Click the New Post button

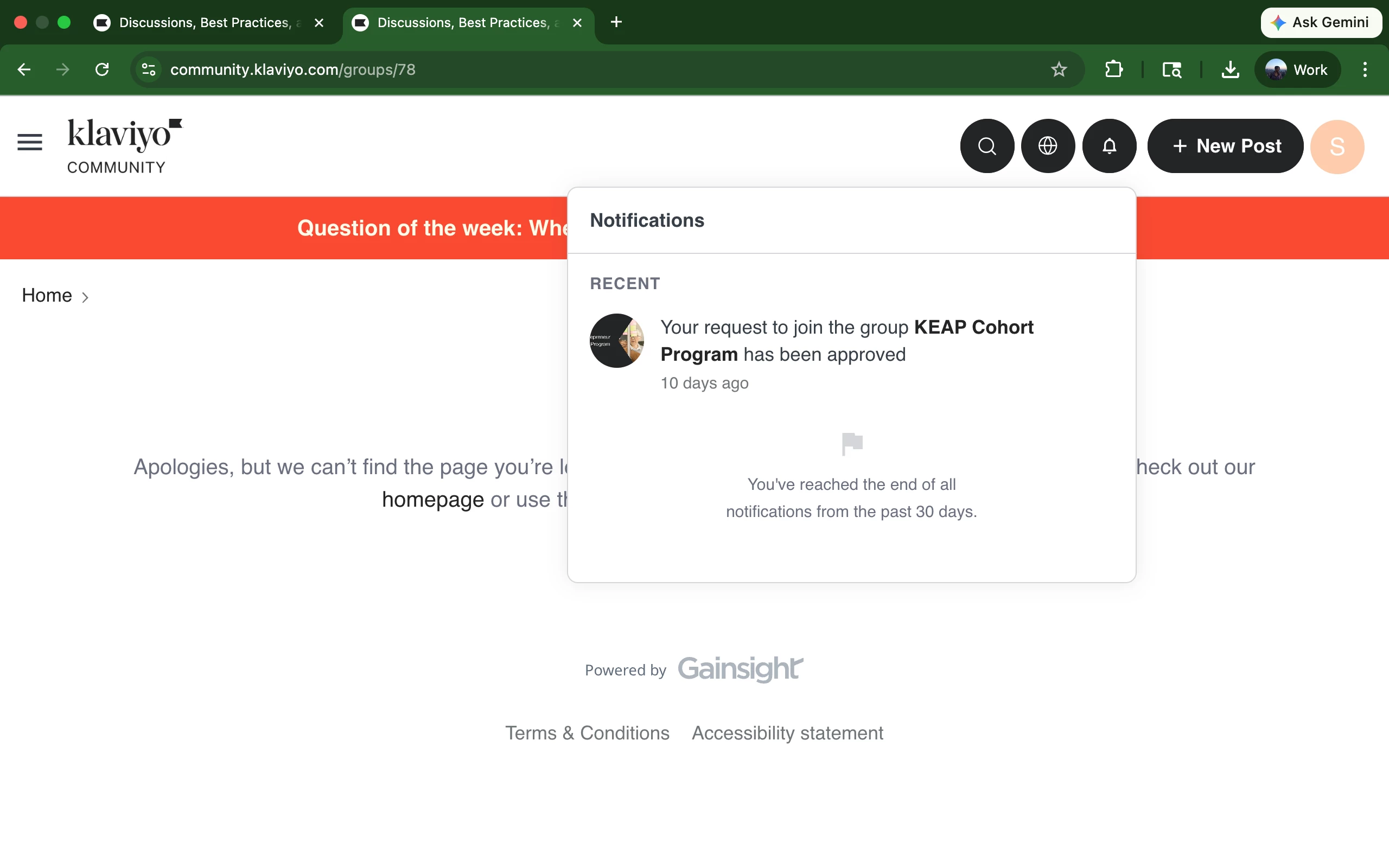click(1225, 146)
